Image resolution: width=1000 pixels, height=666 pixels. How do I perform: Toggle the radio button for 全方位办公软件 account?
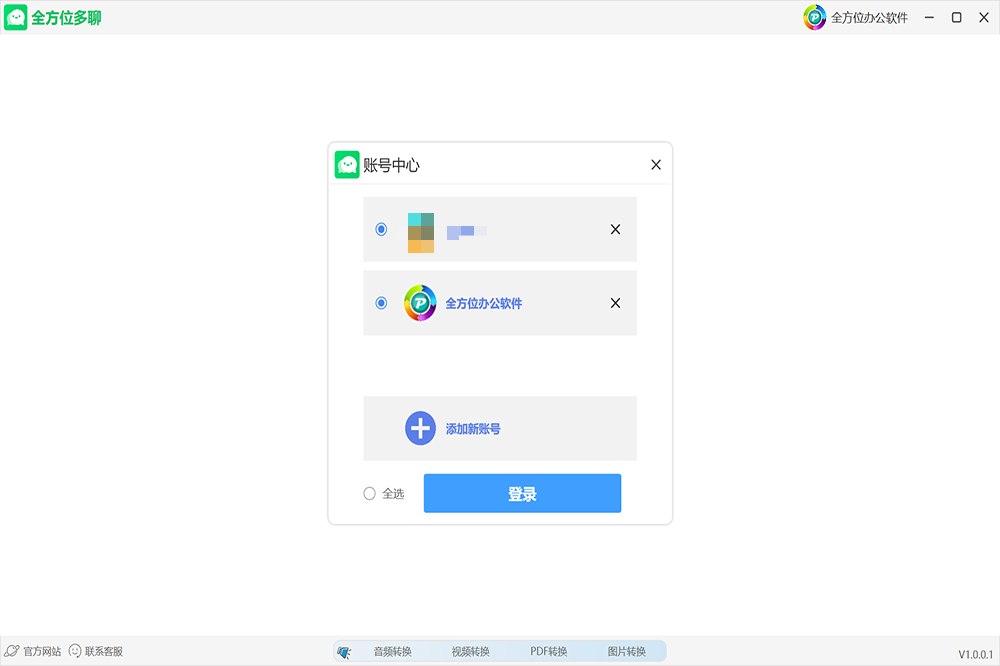click(381, 303)
